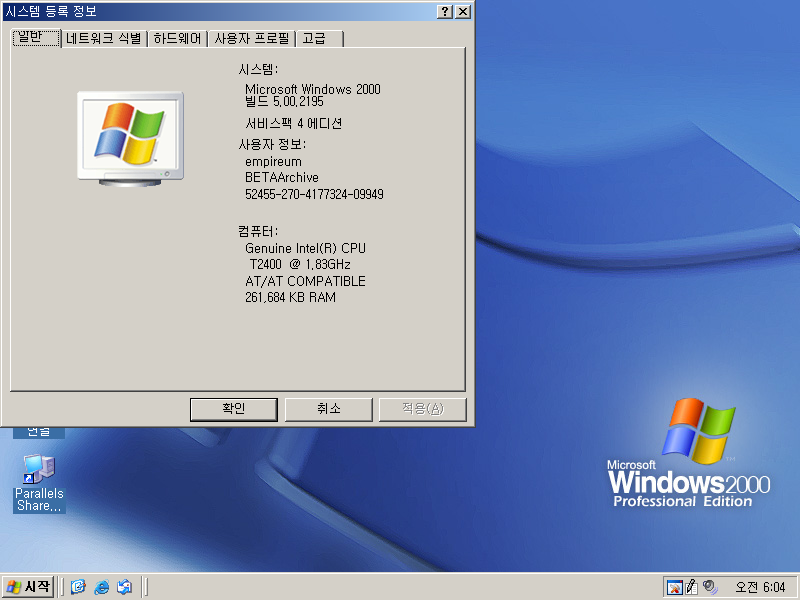The height and width of the screenshot is (600, 800).
Task: Click the help question mark button
Action: click(445, 11)
